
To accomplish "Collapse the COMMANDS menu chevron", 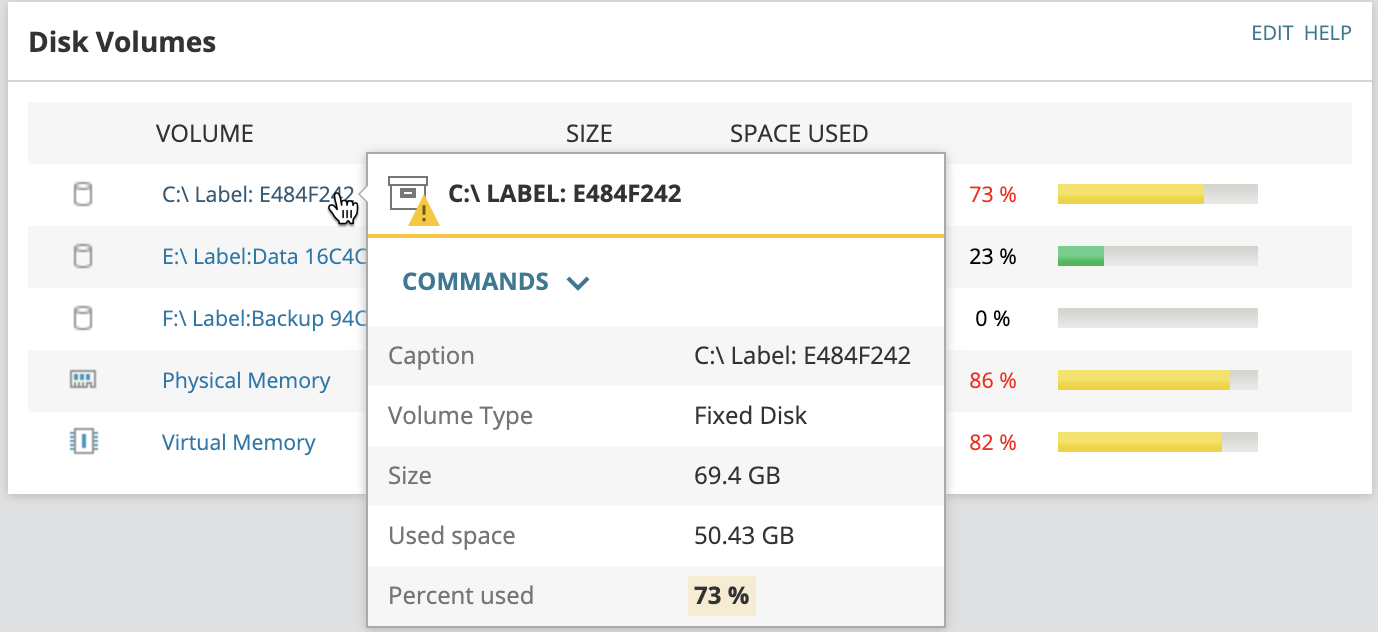I will (x=578, y=283).
